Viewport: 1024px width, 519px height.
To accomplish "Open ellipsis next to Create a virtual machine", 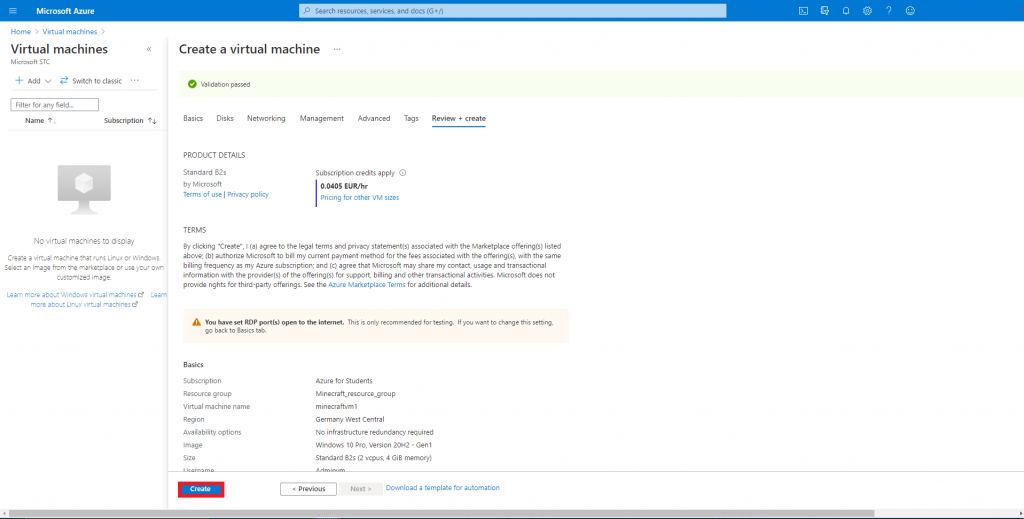I will (337, 49).
